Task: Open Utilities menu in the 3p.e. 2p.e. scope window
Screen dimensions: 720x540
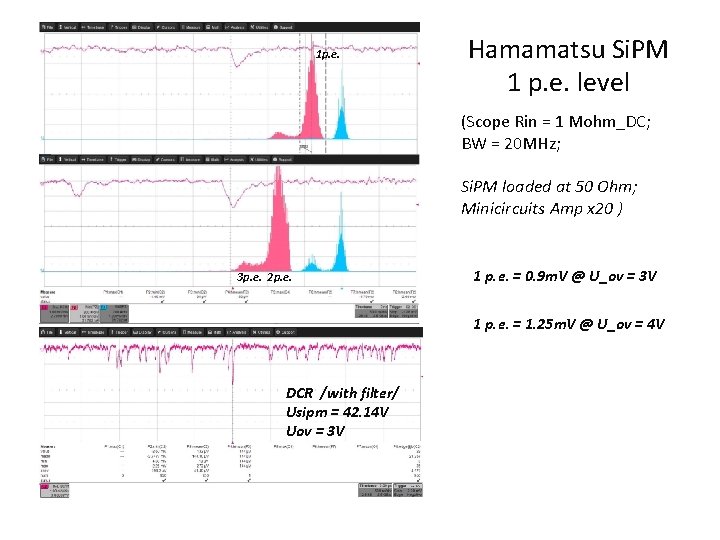Action: point(259,160)
